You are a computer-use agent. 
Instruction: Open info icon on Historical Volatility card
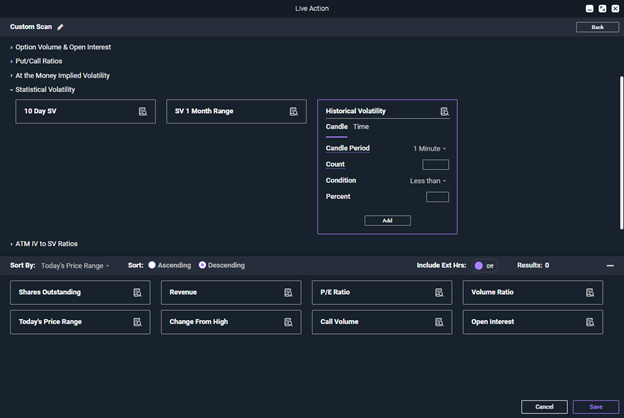tap(444, 111)
